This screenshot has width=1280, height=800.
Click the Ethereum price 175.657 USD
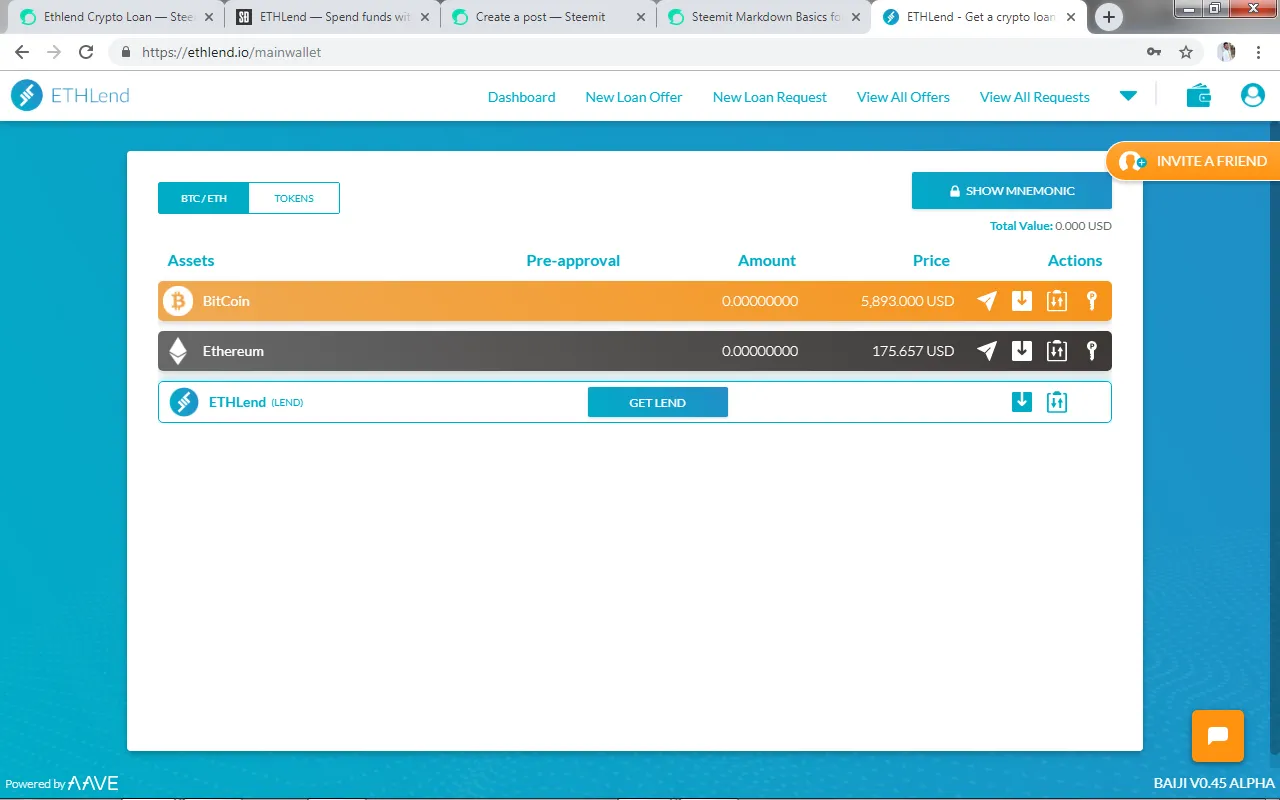point(913,351)
